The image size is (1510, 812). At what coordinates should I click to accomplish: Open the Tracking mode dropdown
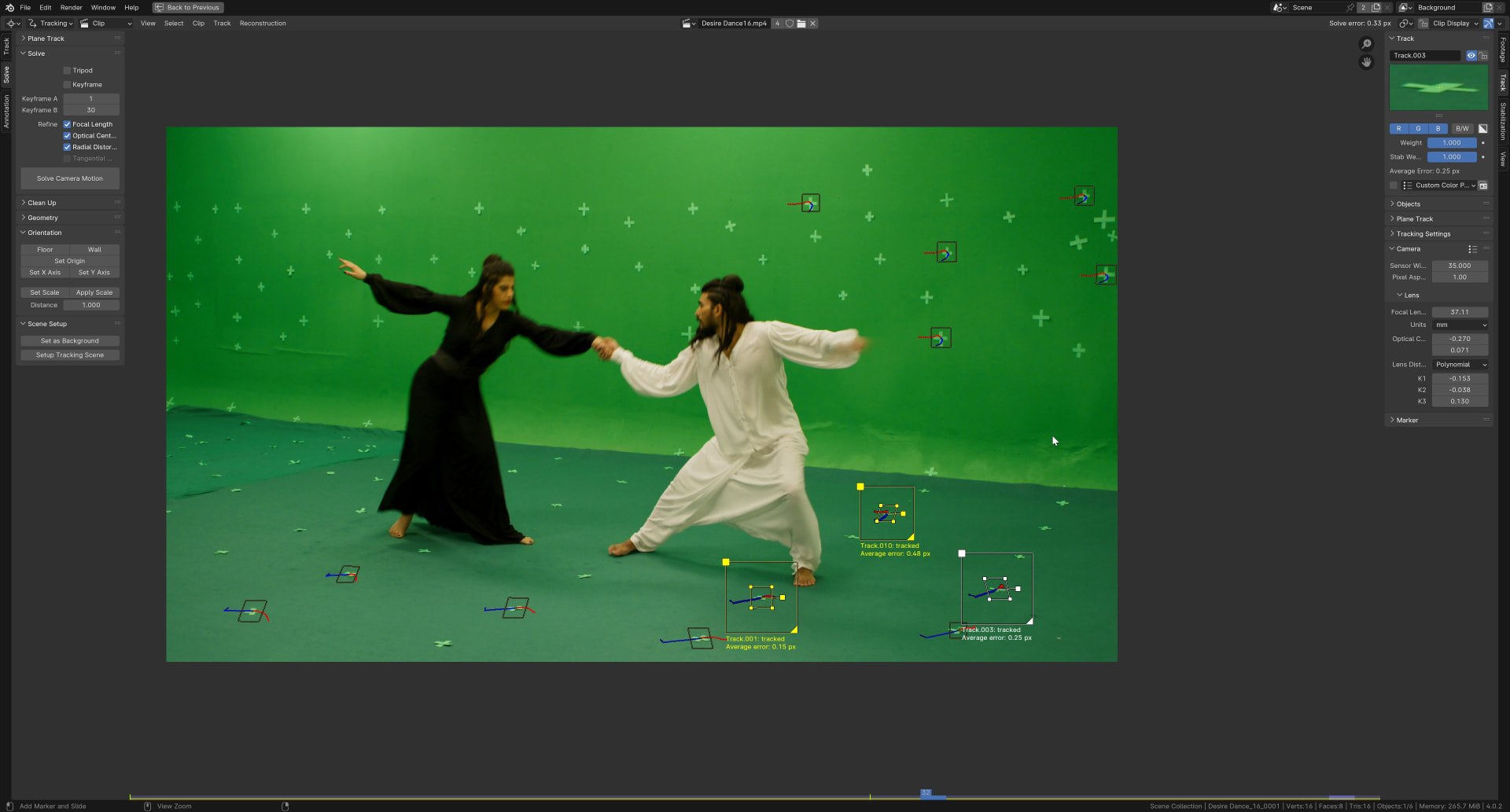(51, 24)
